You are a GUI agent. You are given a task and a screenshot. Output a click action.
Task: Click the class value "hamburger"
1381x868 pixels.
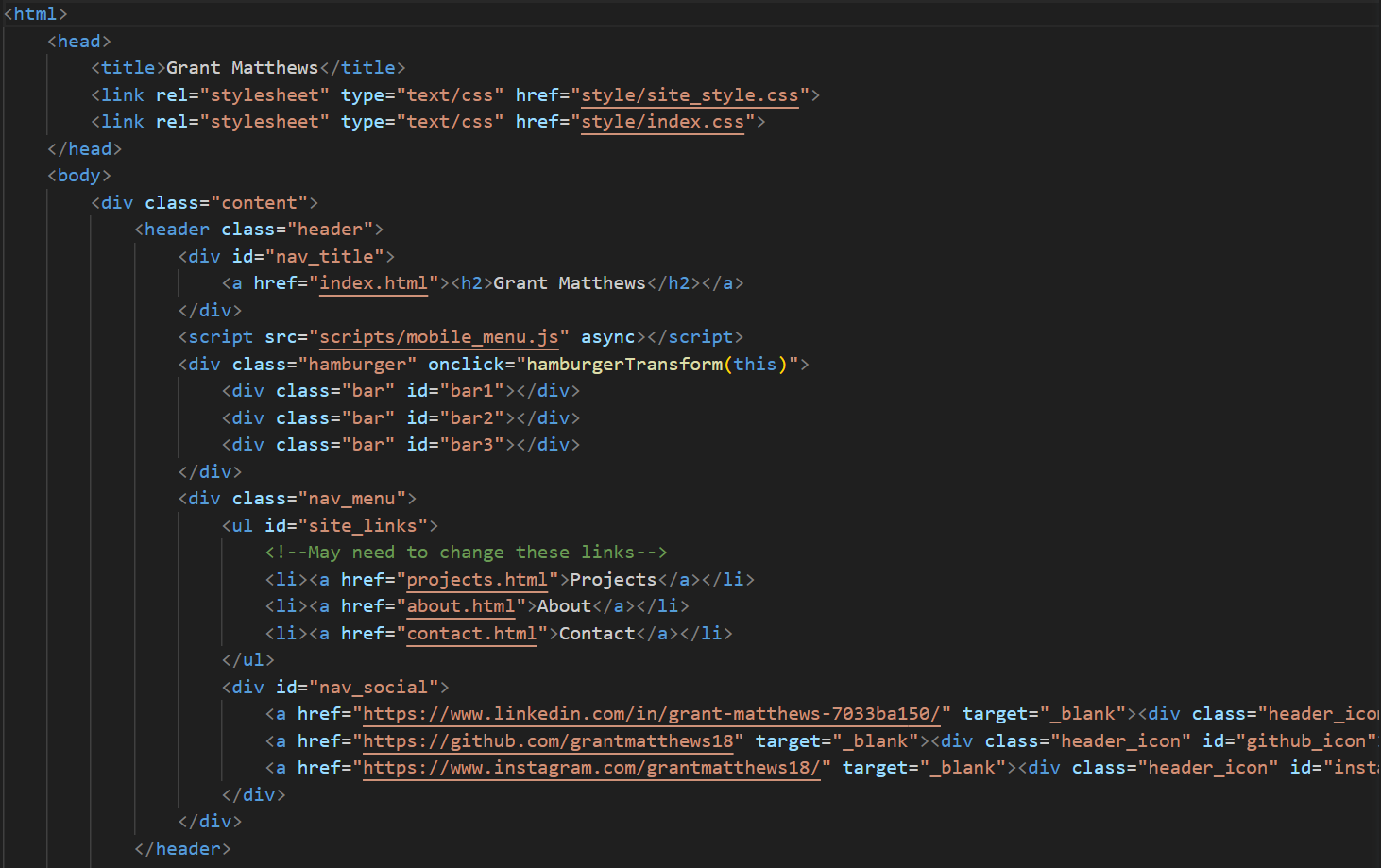pos(357,365)
